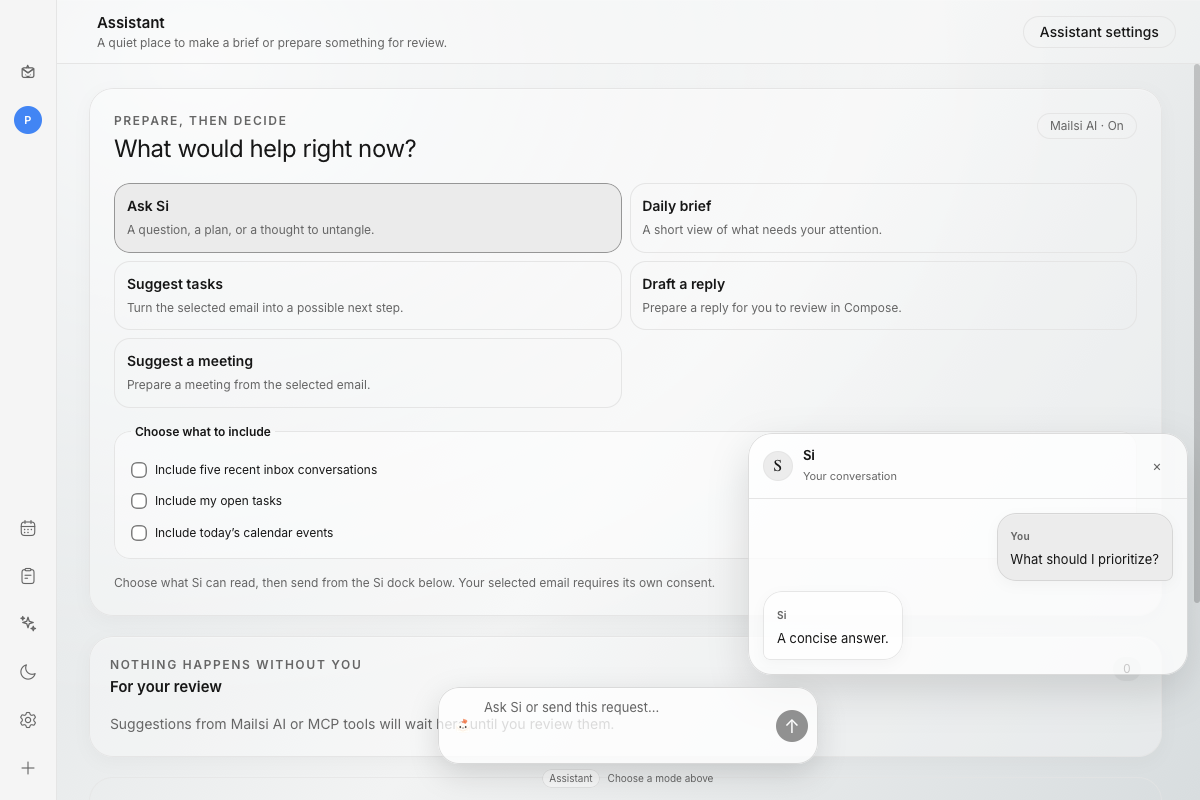Select the Draft a reply mode card
The image size is (1200, 800).
[883, 295]
